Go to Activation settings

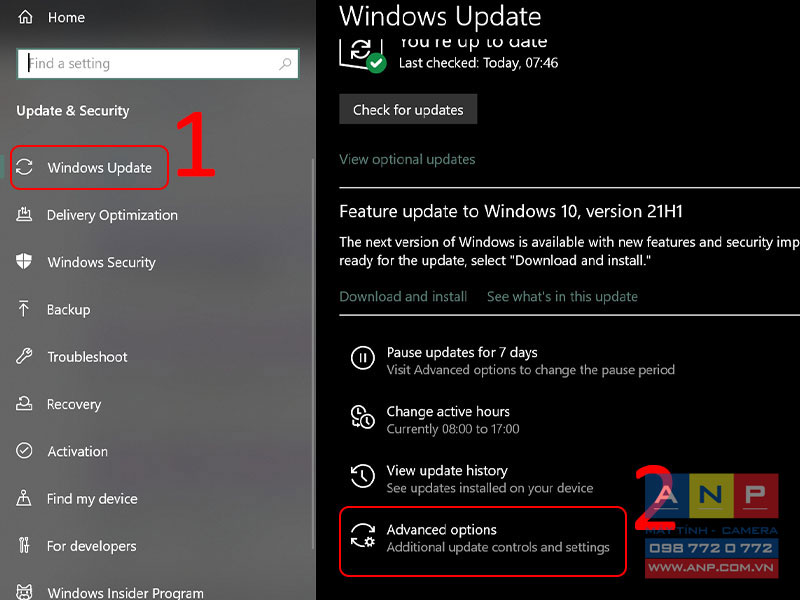pos(78,452)
